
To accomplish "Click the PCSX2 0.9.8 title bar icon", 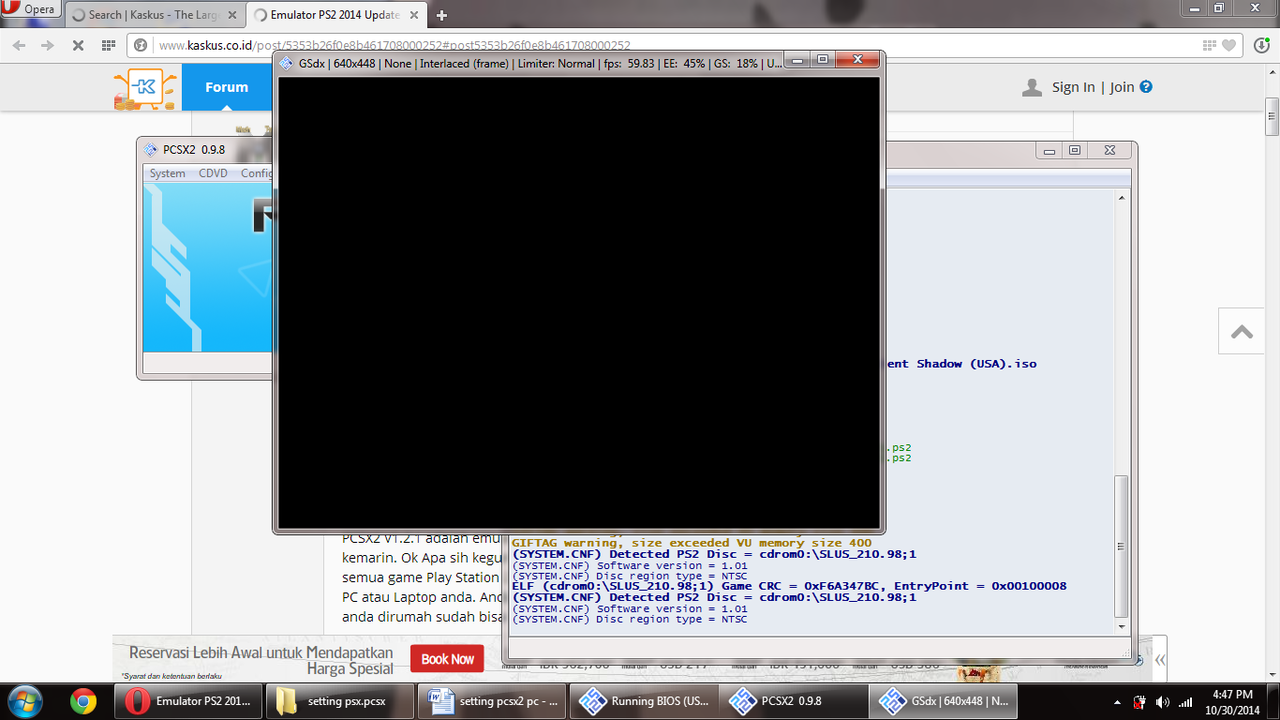I will [x=152, y=150].
